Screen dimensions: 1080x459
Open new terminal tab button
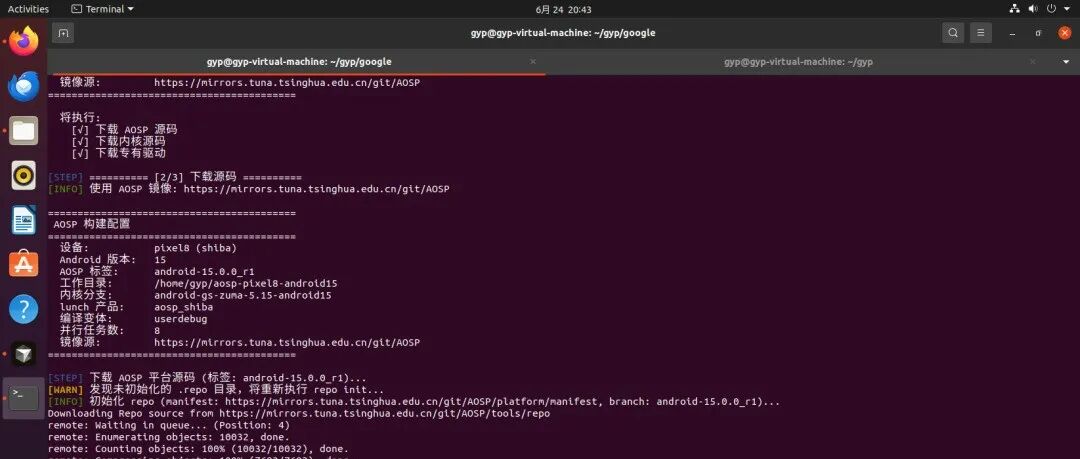point(63,32)
